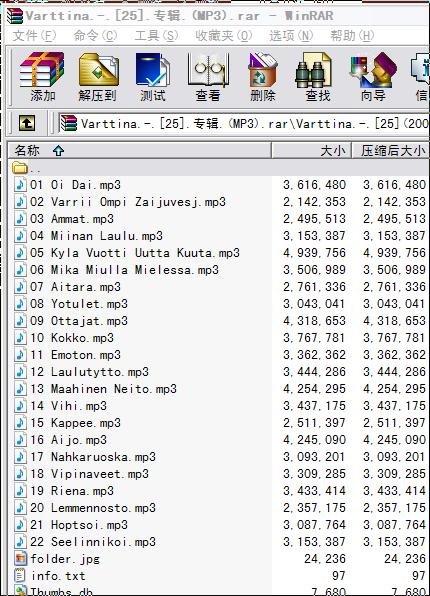This screenshot has width=430, height=596.
Task: Sort by the 名称 column header
Action: pyautogui.click(x=140, y=151)
